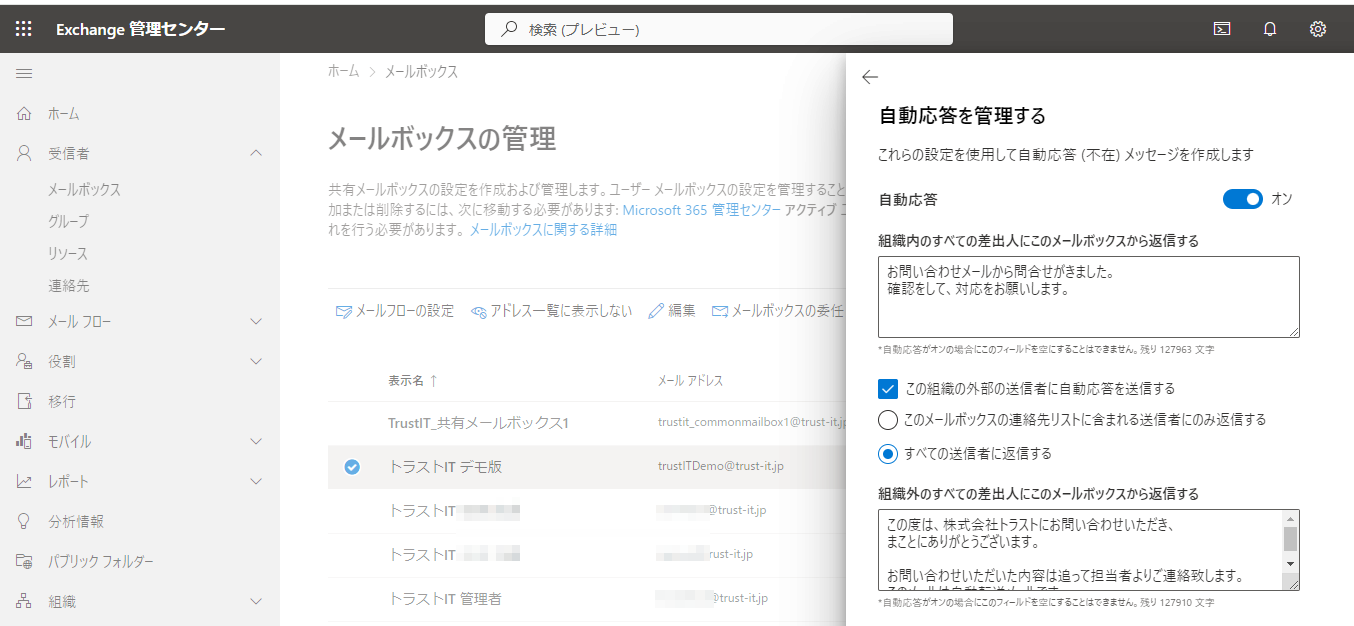1354x626 pixels.
Task: Open the app launcher waffle icon
Action: 24,29
